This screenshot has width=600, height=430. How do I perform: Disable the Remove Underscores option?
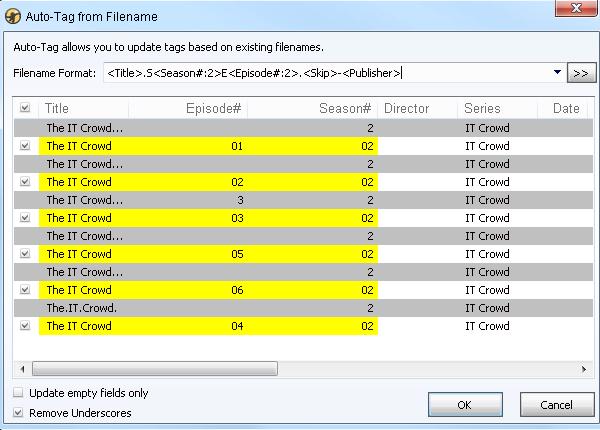[19, 412]
